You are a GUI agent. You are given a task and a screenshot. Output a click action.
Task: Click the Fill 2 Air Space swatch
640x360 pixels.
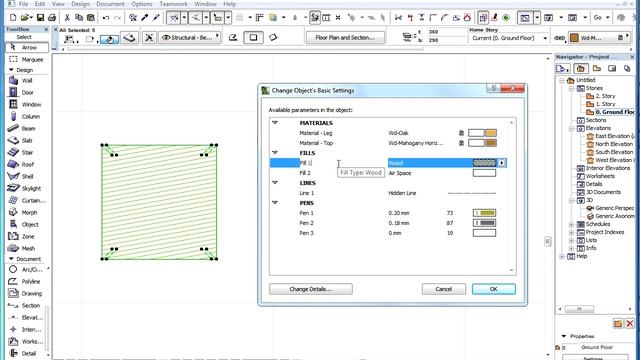pyautogui.click(x=484, y=173)
